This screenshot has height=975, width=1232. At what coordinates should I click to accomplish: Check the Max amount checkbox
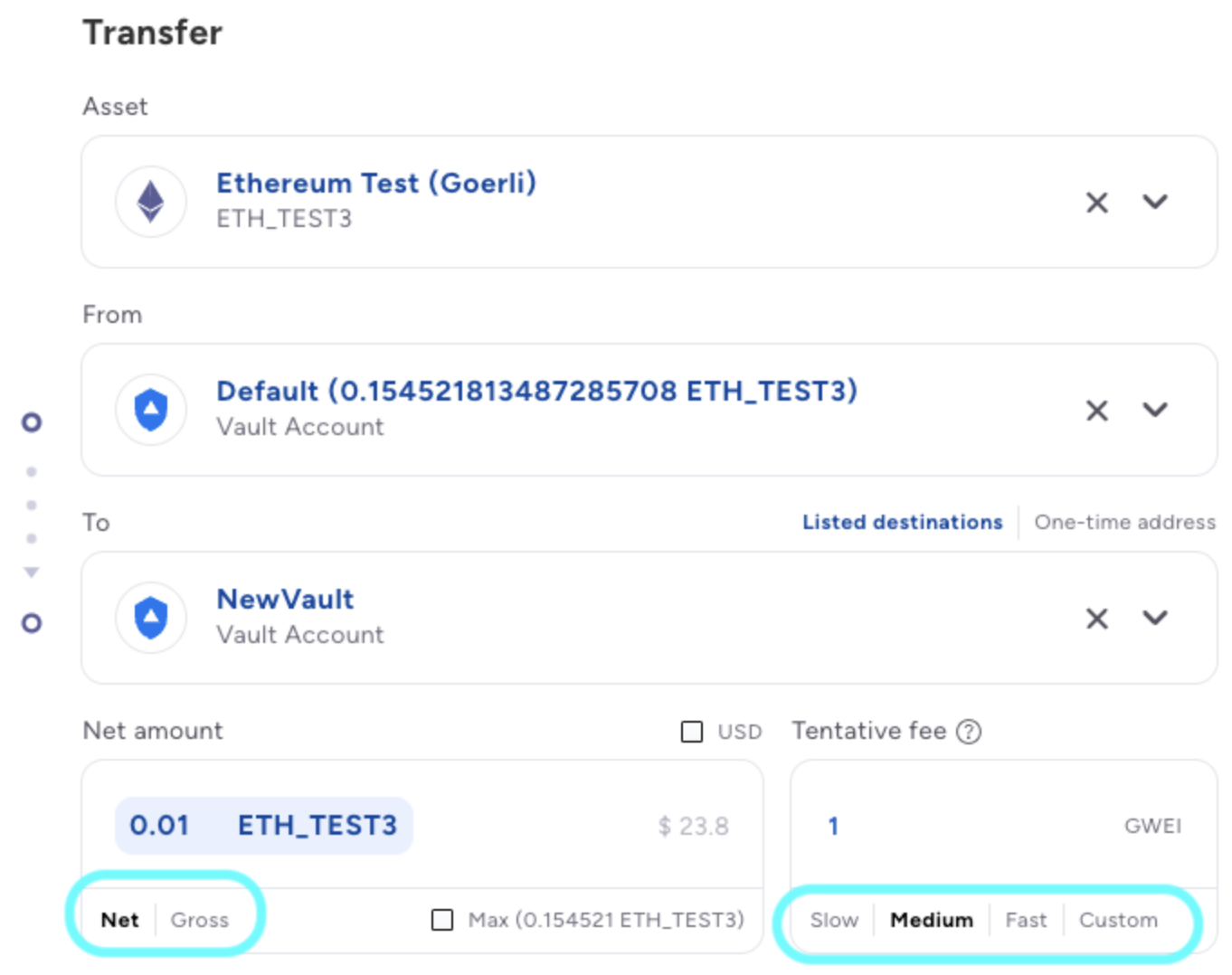point(442,920)
